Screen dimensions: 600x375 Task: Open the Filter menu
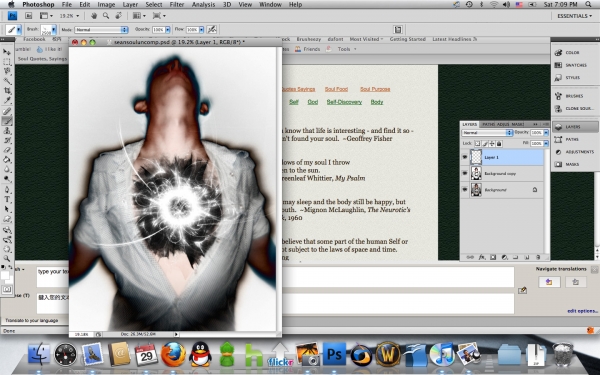(177, 5)
